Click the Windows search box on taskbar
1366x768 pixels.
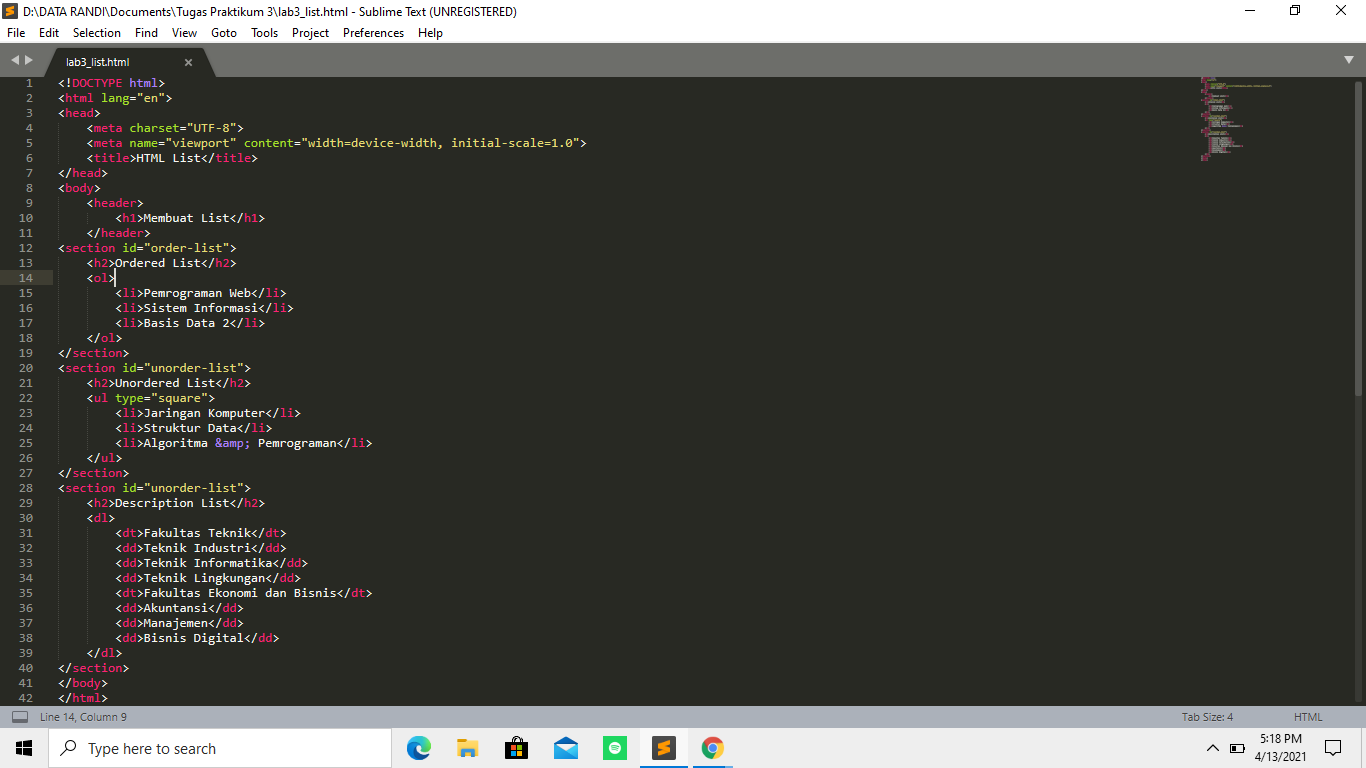coord(220,747)
